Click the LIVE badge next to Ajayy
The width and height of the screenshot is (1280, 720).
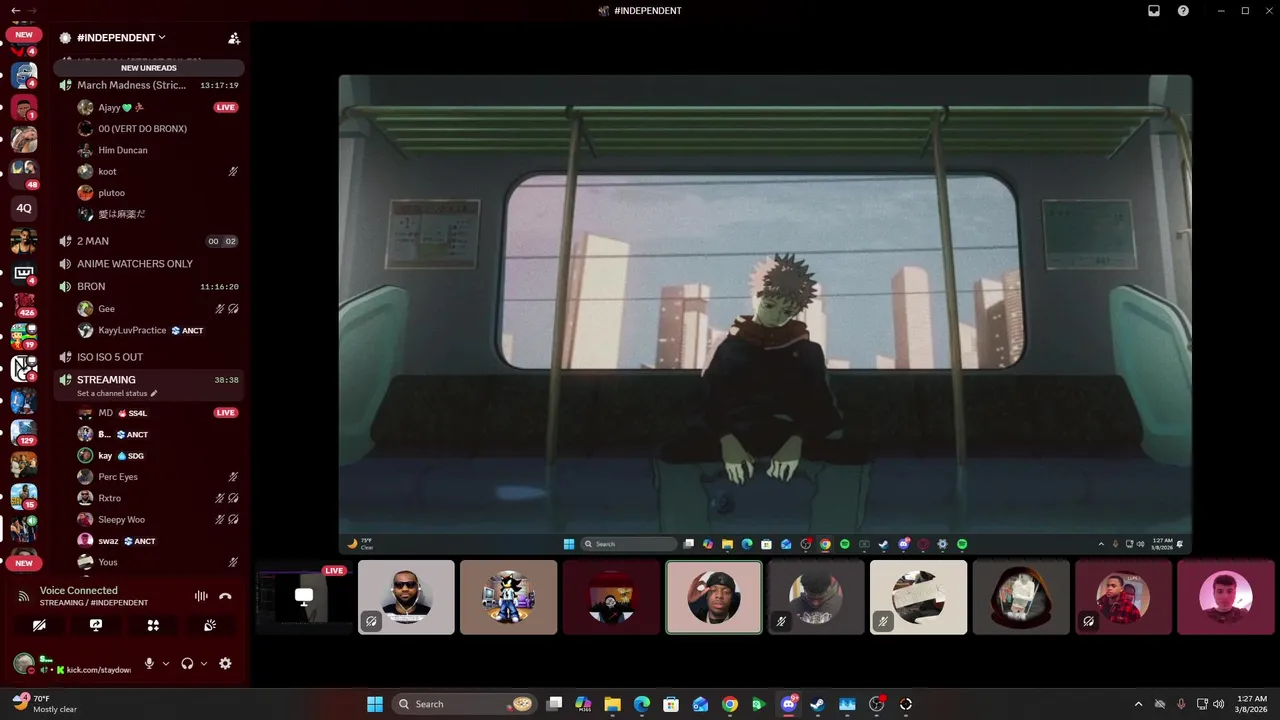(x=226, y=107)
